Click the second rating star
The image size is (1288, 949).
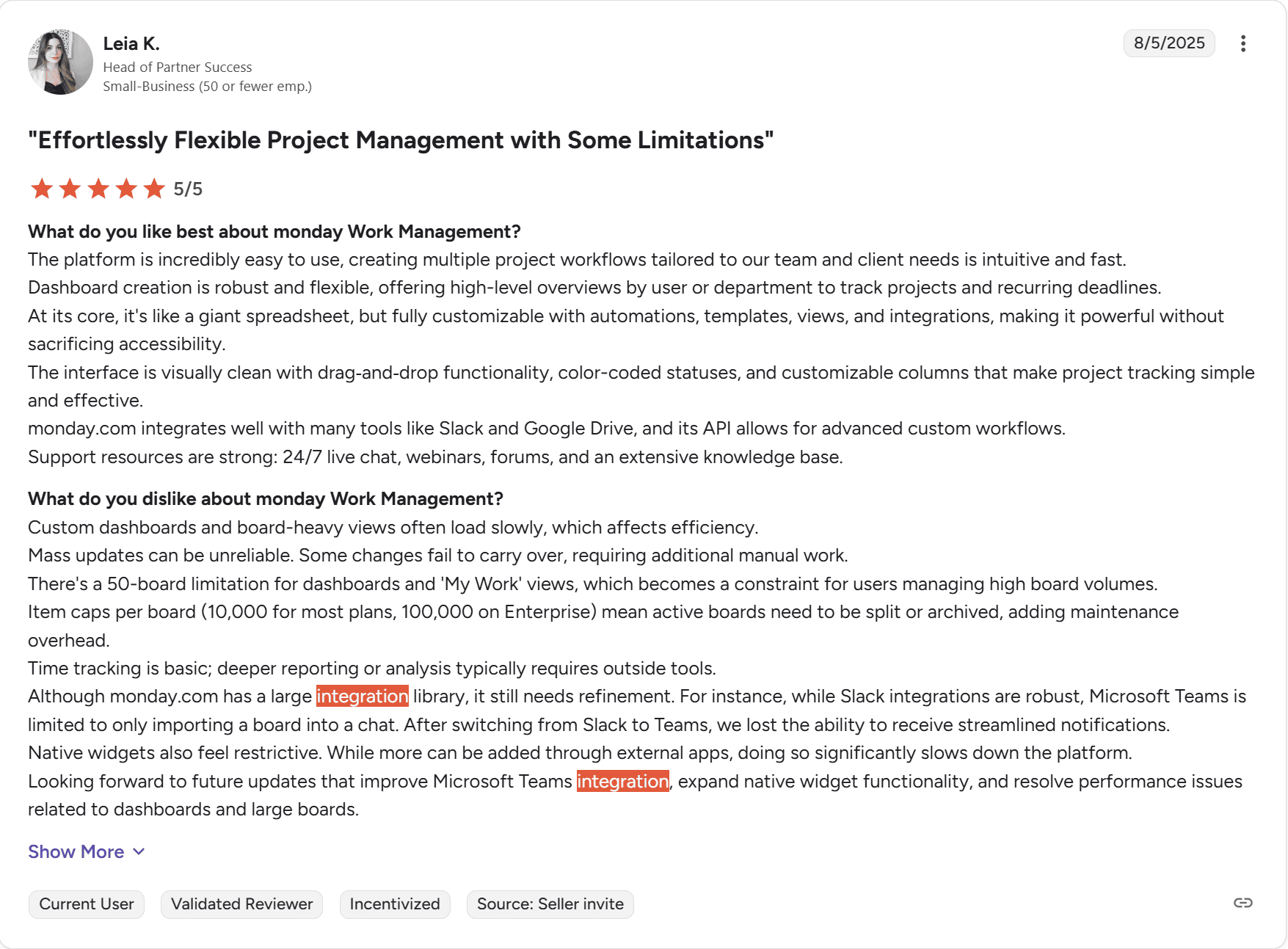70,189
